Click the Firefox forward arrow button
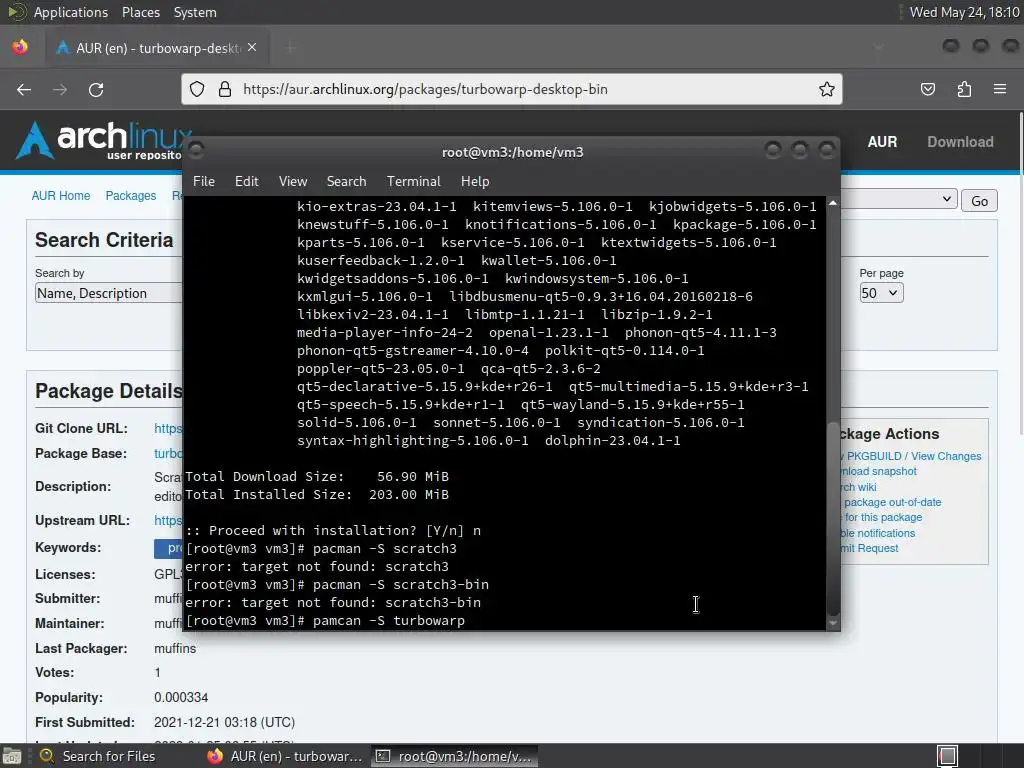This screenshot has height=768, width=1024. [60, 89]
